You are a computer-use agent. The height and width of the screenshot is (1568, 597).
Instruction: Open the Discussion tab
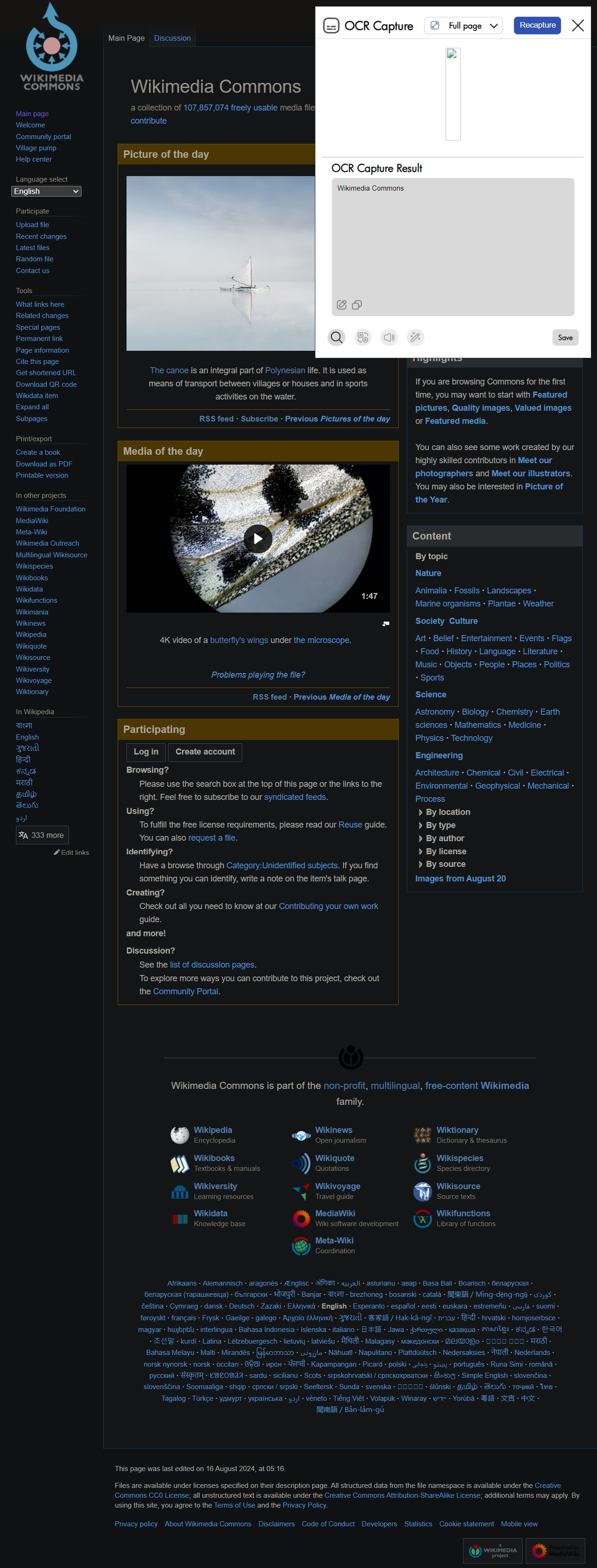[x=172, y=38]
